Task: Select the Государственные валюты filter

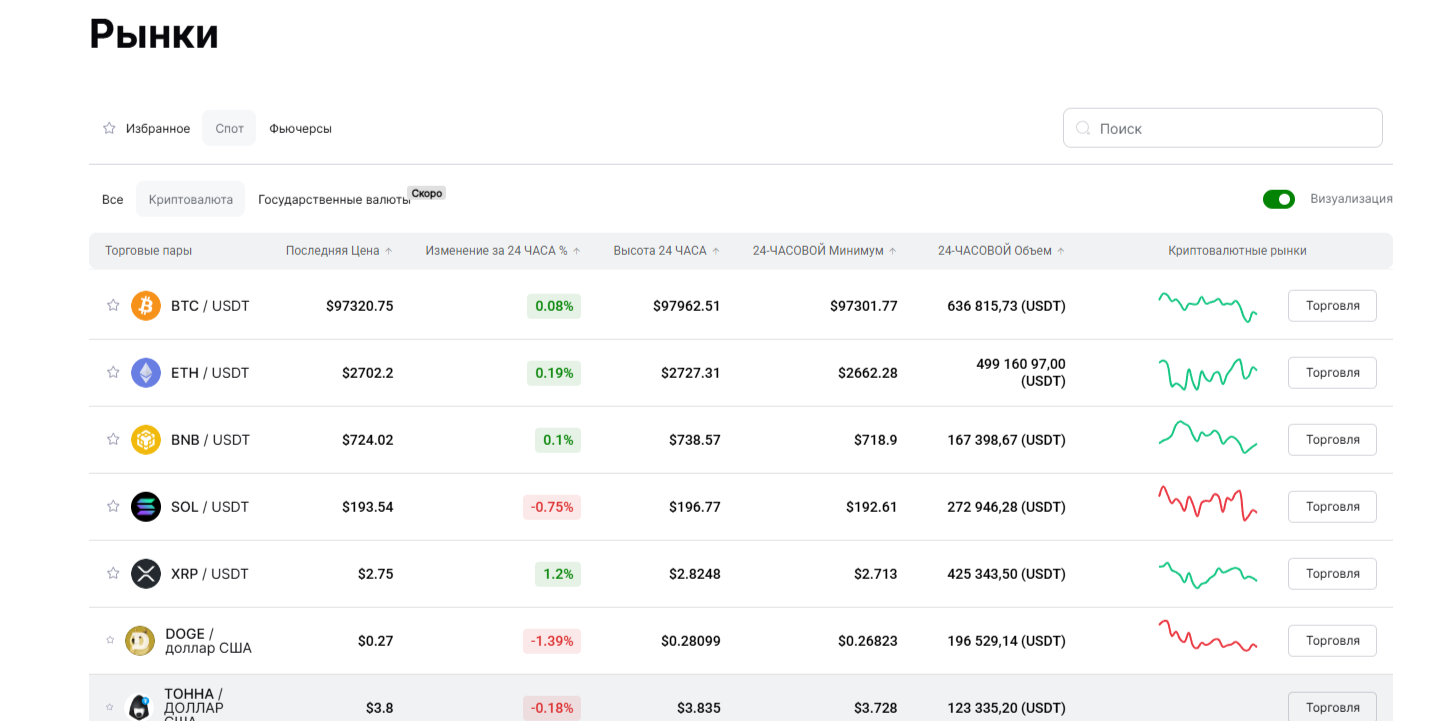Action: click(x=334, y=199)
